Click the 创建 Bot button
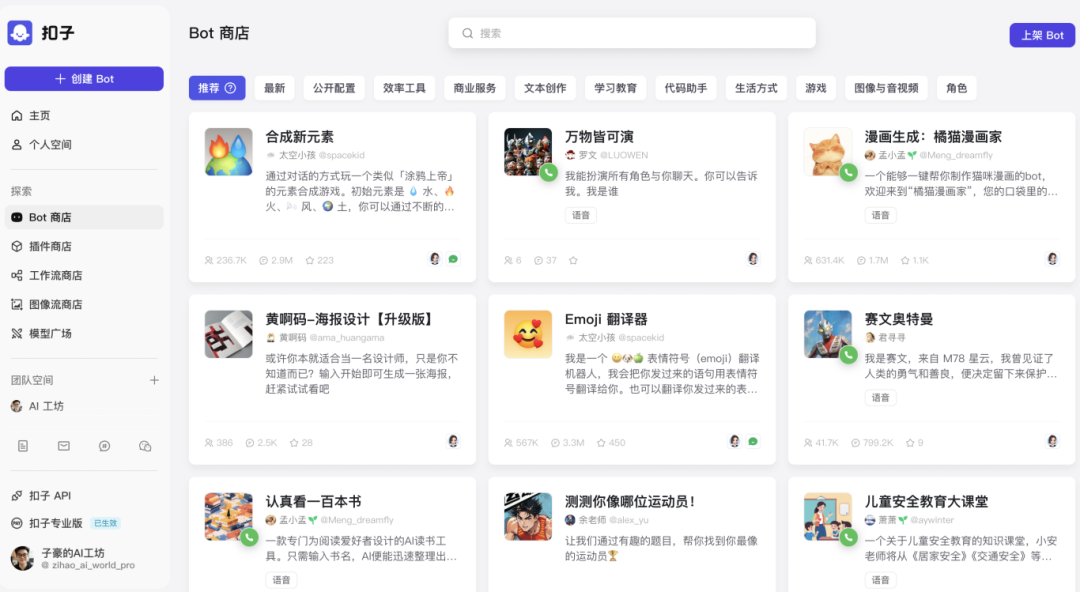 point(84,79)
